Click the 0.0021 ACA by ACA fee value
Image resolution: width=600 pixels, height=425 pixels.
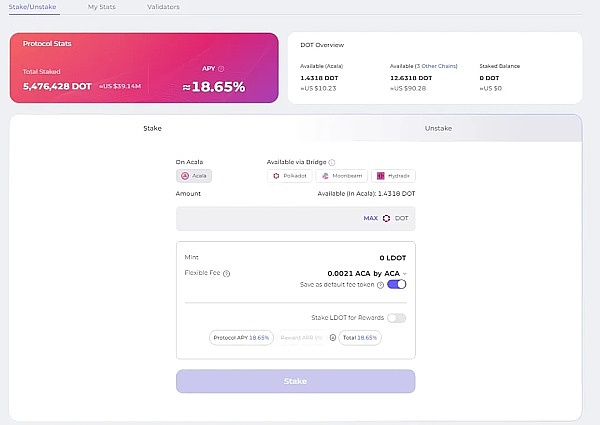(x=364, y=274)
